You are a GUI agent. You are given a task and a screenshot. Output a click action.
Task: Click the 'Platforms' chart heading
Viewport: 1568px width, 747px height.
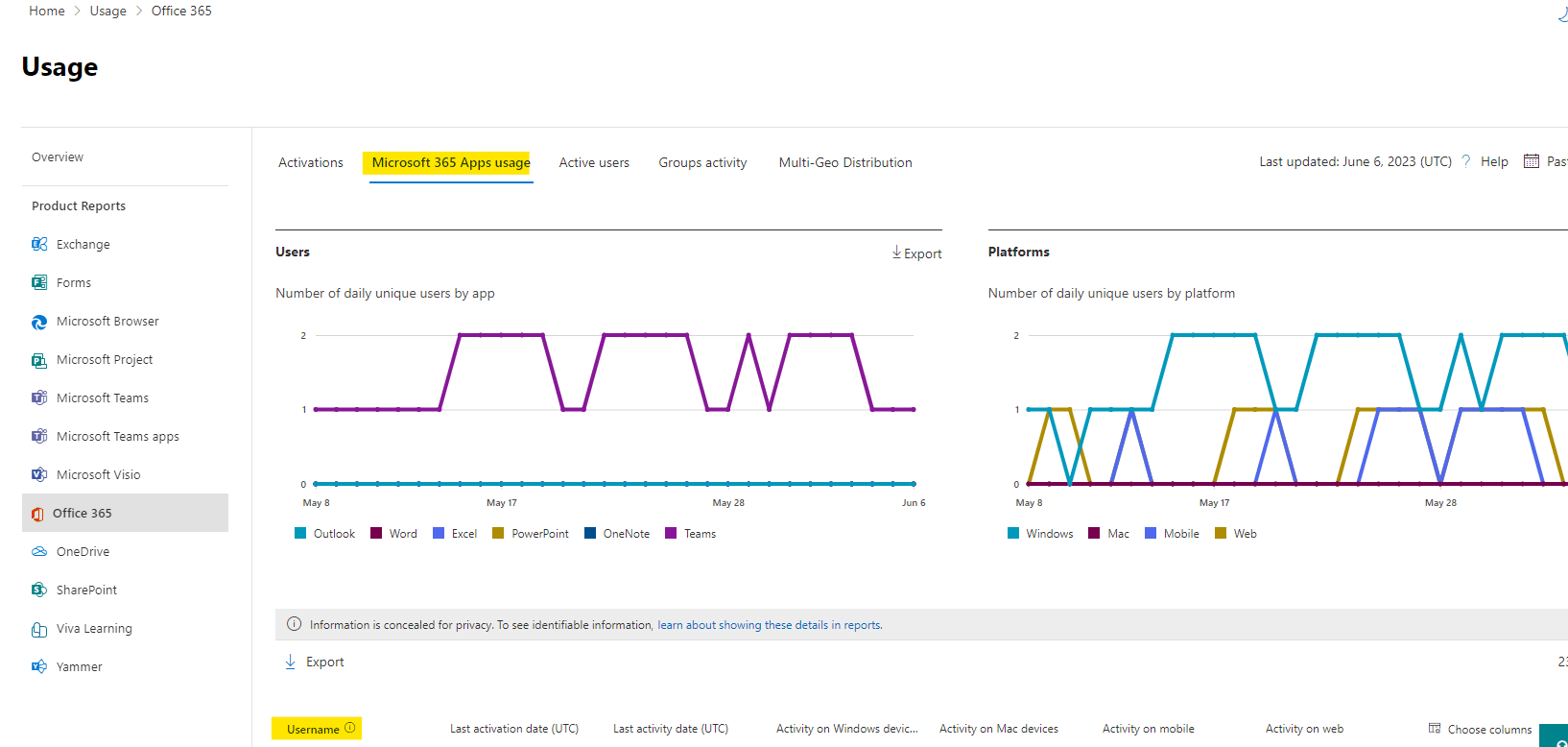pyautogui.click(x=1018, y=252)
